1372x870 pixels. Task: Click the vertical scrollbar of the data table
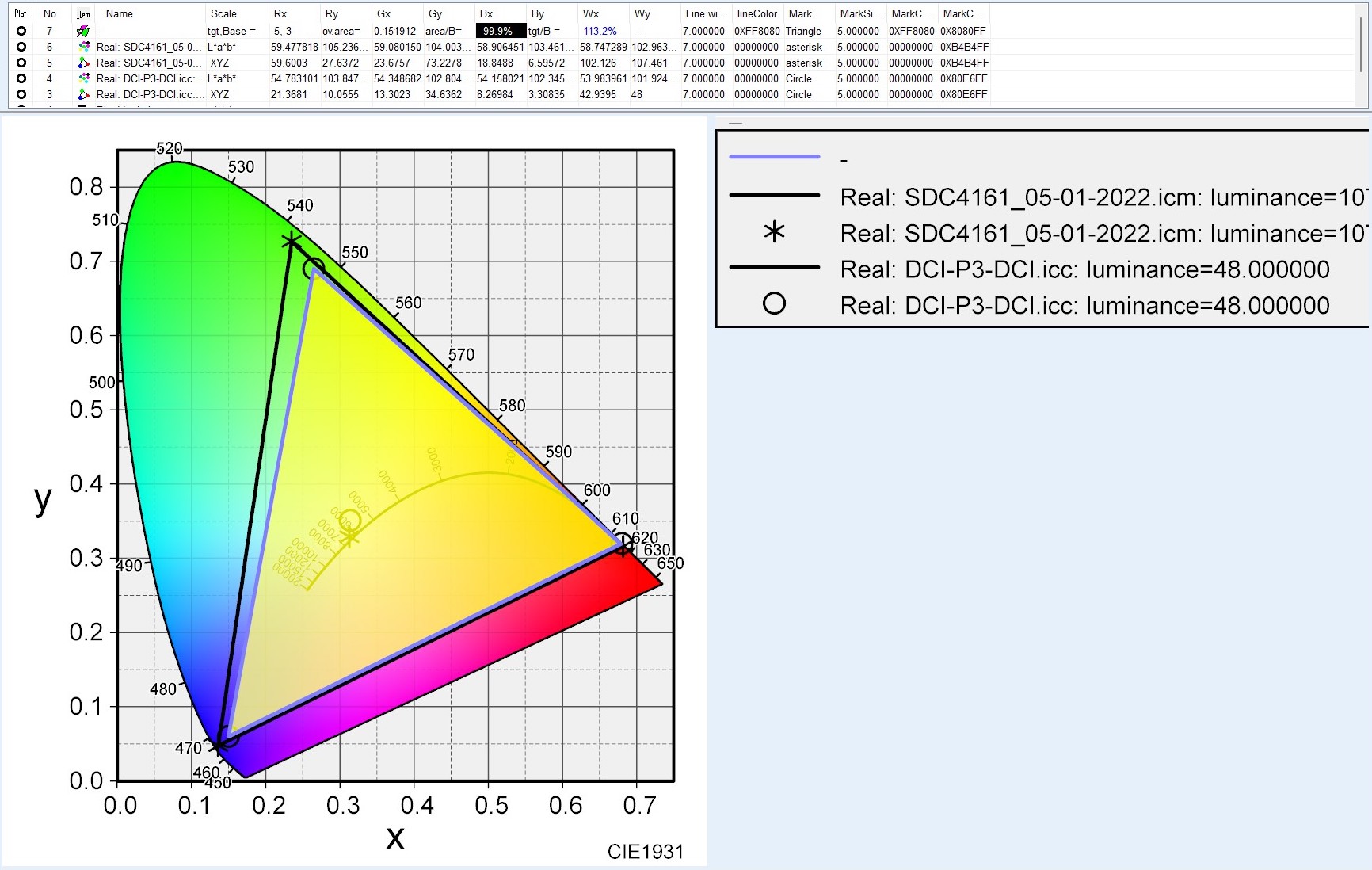pyautogui.click(x=1362, y=55)
